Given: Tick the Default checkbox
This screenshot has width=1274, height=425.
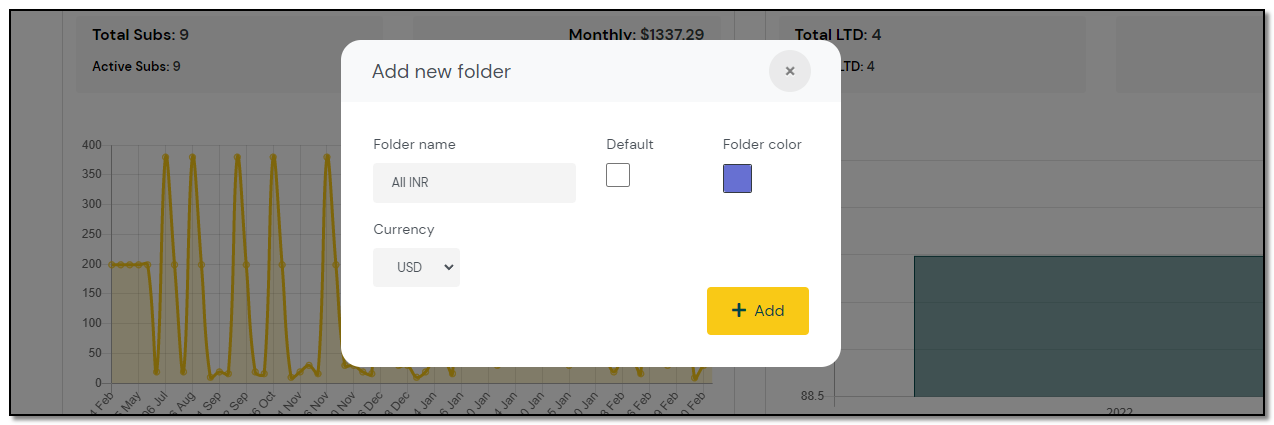Looking at the screenshot, I should click(x=618, y=175).
